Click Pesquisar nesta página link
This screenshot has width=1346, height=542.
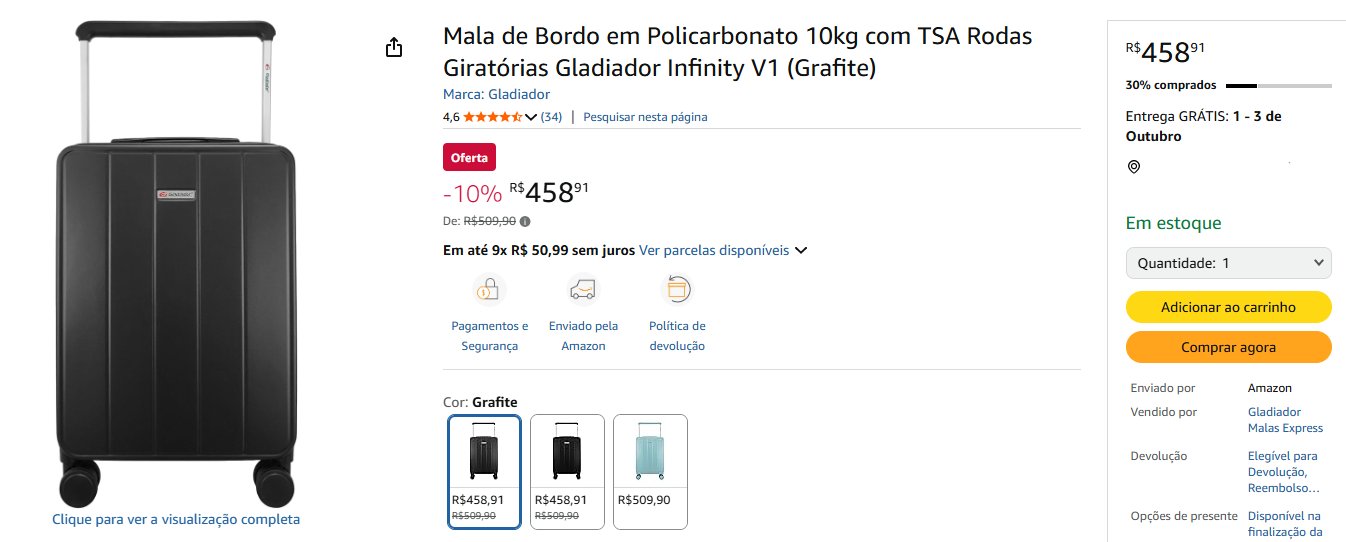[645, 117]
